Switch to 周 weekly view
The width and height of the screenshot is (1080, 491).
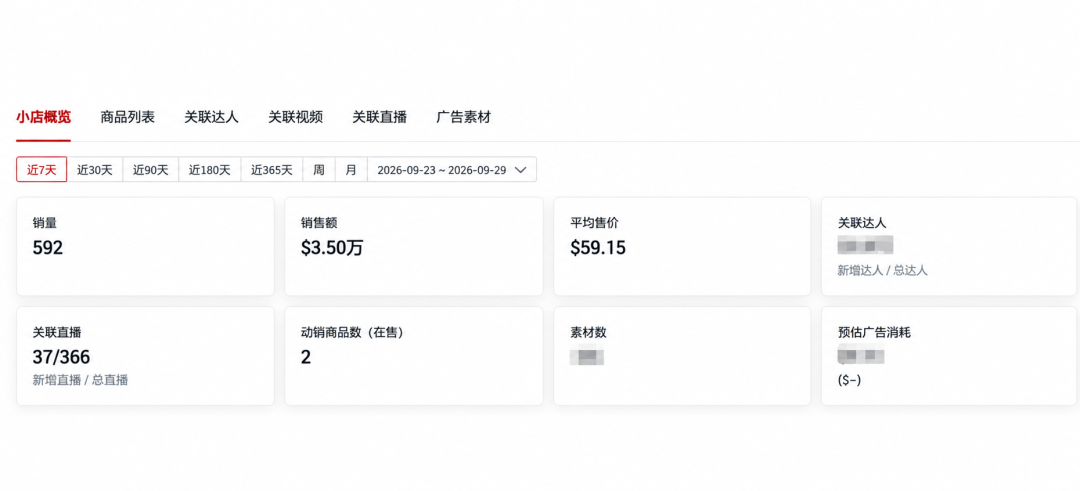pyautogui.click(x=319, y=169)
